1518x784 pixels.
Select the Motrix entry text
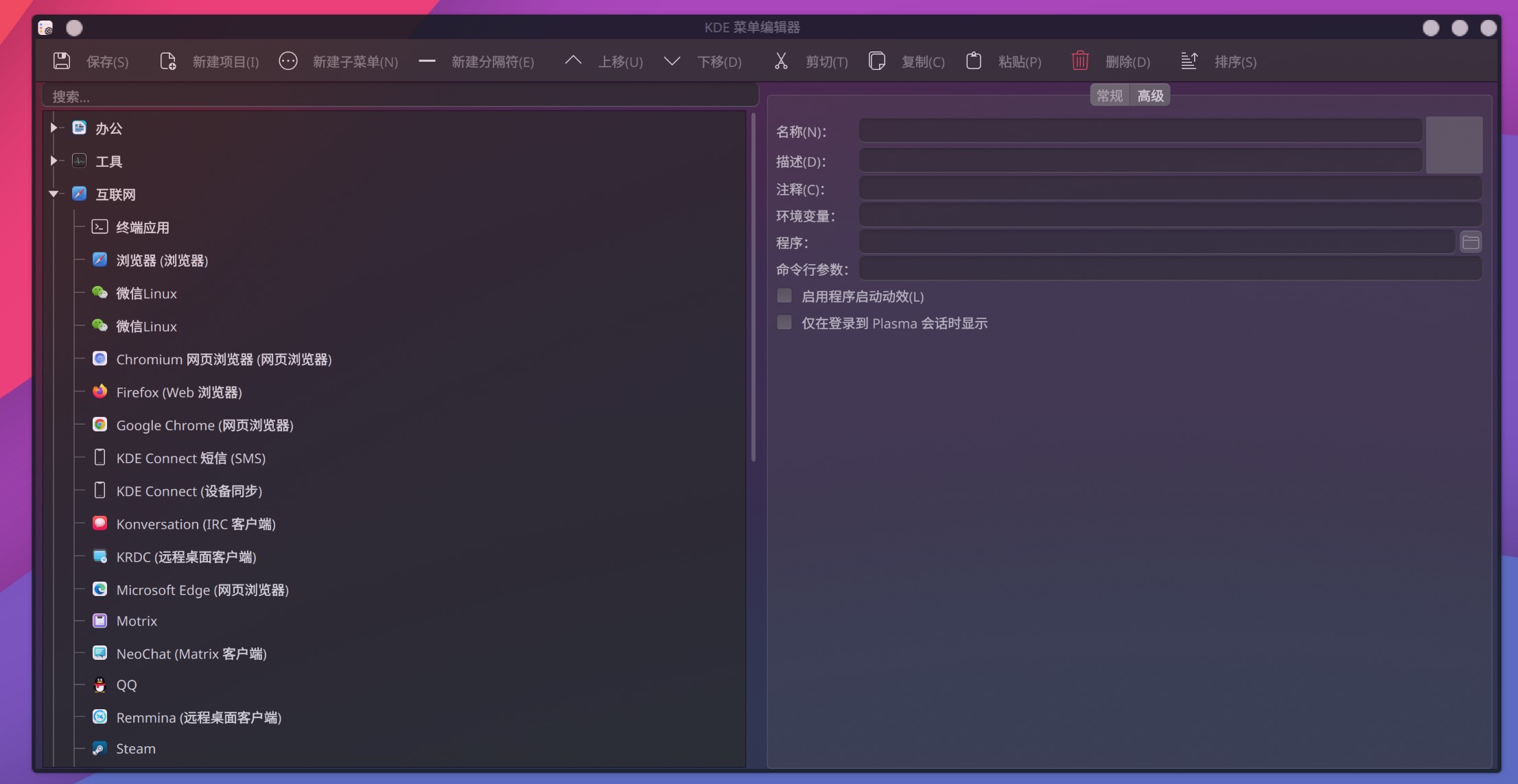click(x=137, y=621)
